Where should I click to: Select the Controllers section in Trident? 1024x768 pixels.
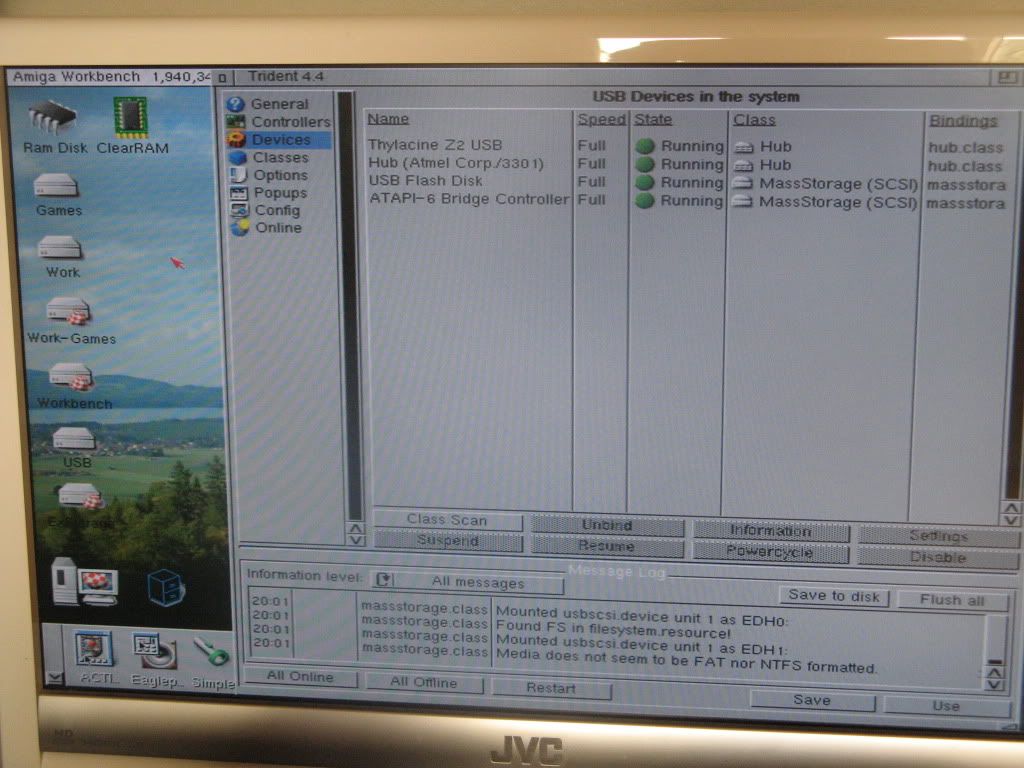pos(289,122)
